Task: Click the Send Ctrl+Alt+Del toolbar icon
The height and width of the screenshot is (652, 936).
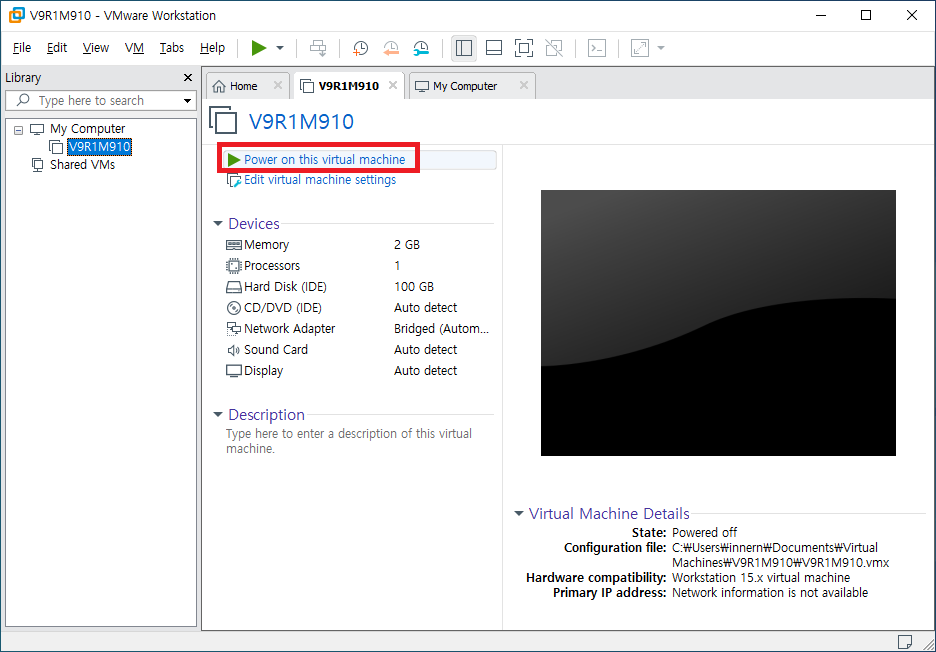Action: [x=318, y=48]
